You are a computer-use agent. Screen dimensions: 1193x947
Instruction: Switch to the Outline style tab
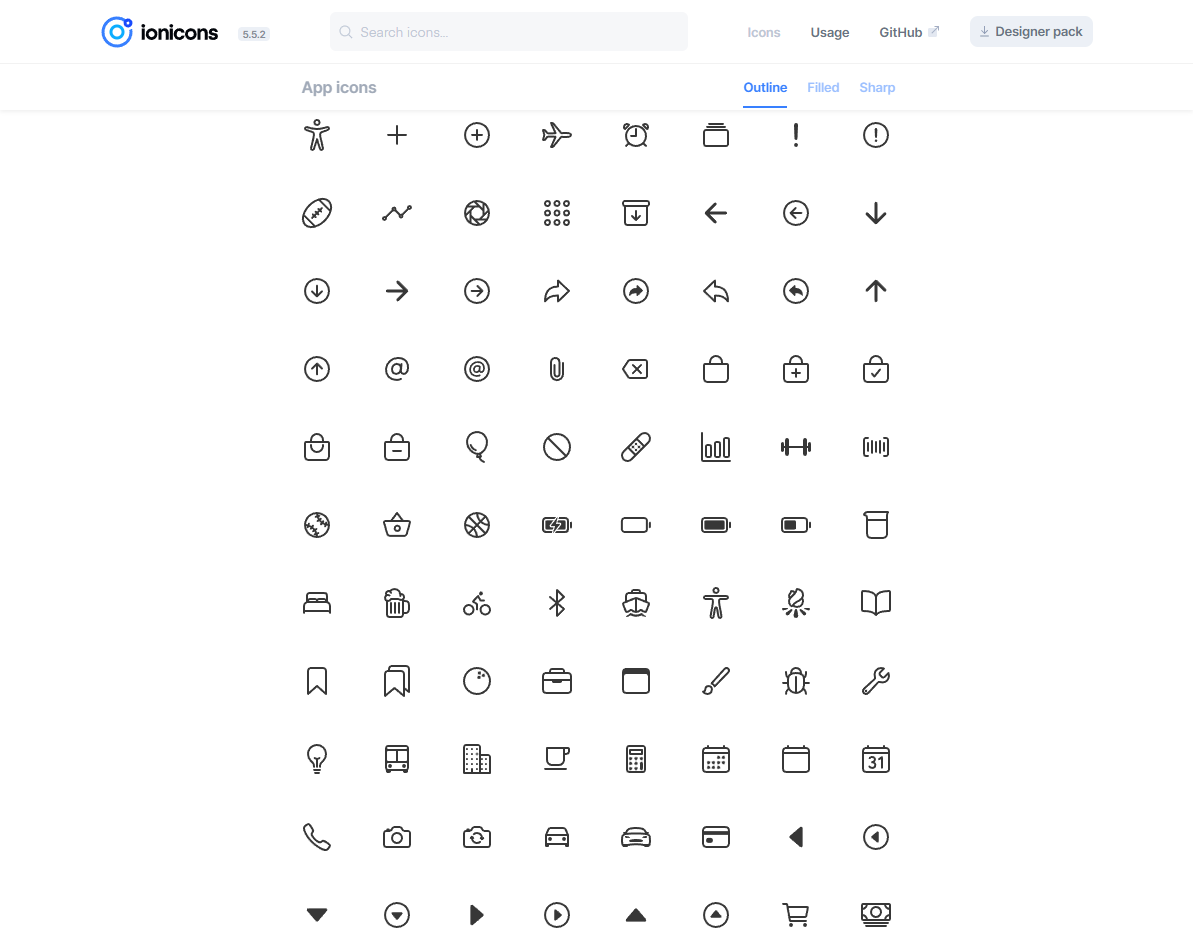coord(765,87)
